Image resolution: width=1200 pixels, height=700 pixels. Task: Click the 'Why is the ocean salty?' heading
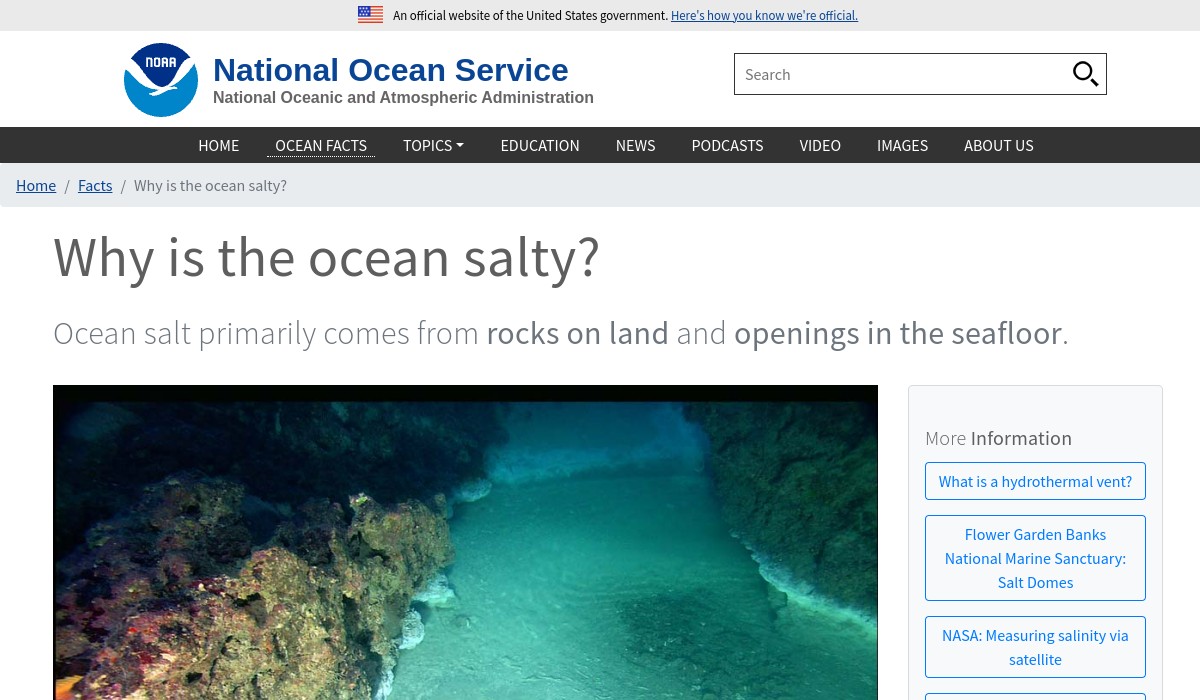pyautogui.click(x=326, y=257)
